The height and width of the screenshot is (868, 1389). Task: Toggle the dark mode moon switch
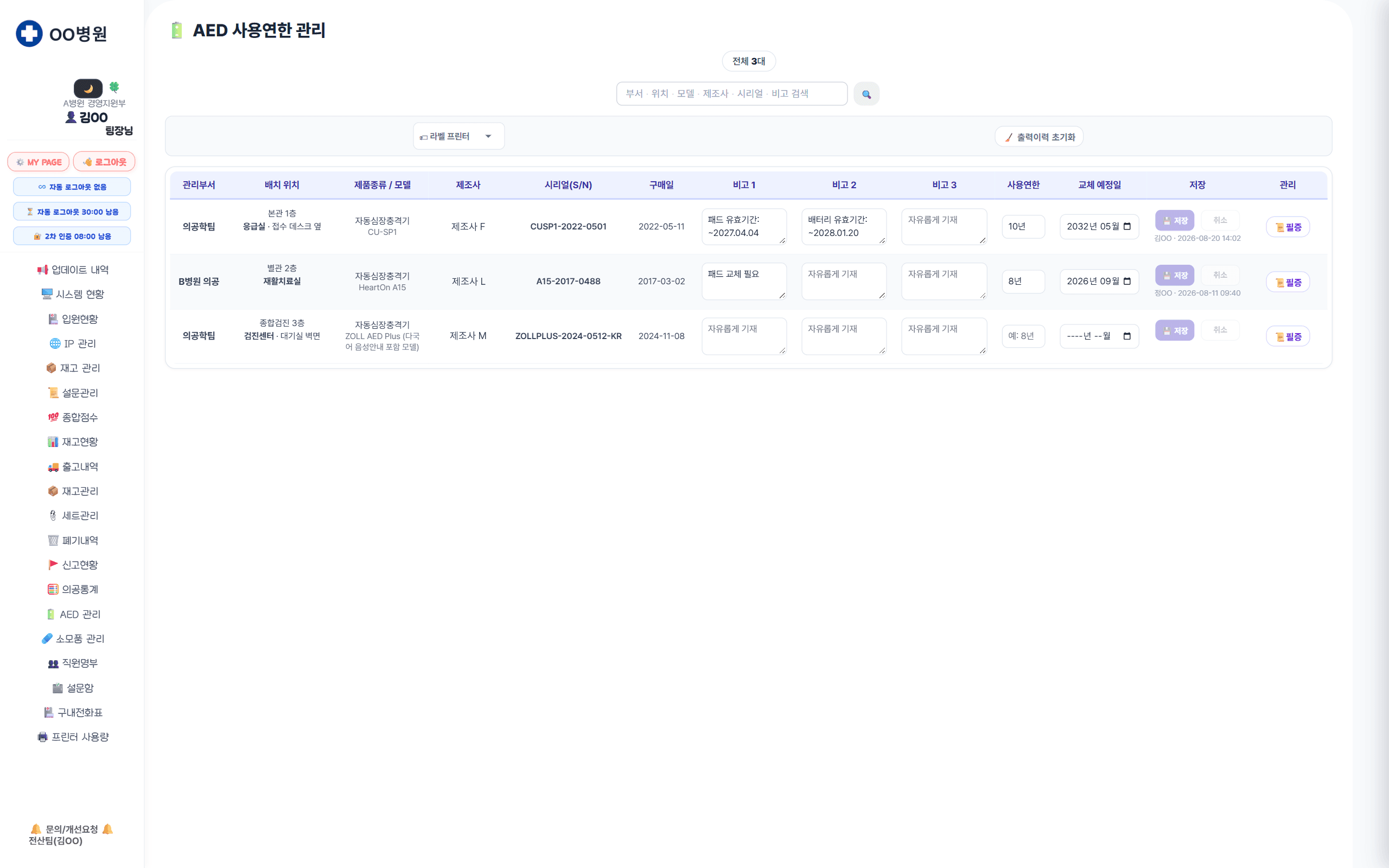pos(88,88)
